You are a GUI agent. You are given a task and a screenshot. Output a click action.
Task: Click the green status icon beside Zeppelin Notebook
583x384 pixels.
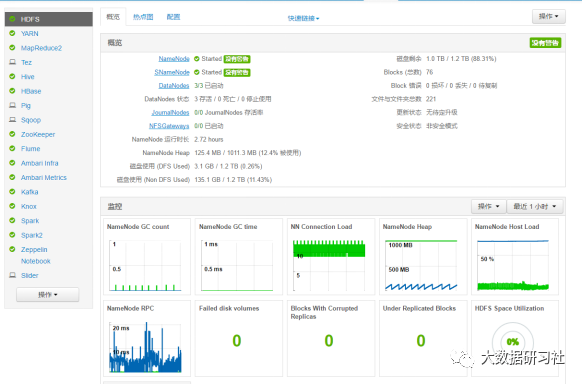[12, 249]
